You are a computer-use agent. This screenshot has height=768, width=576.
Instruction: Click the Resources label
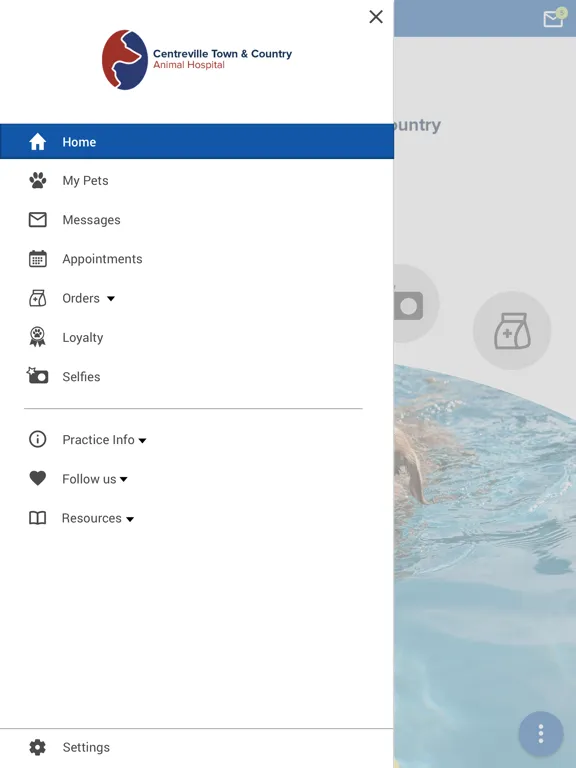(92, 518)
